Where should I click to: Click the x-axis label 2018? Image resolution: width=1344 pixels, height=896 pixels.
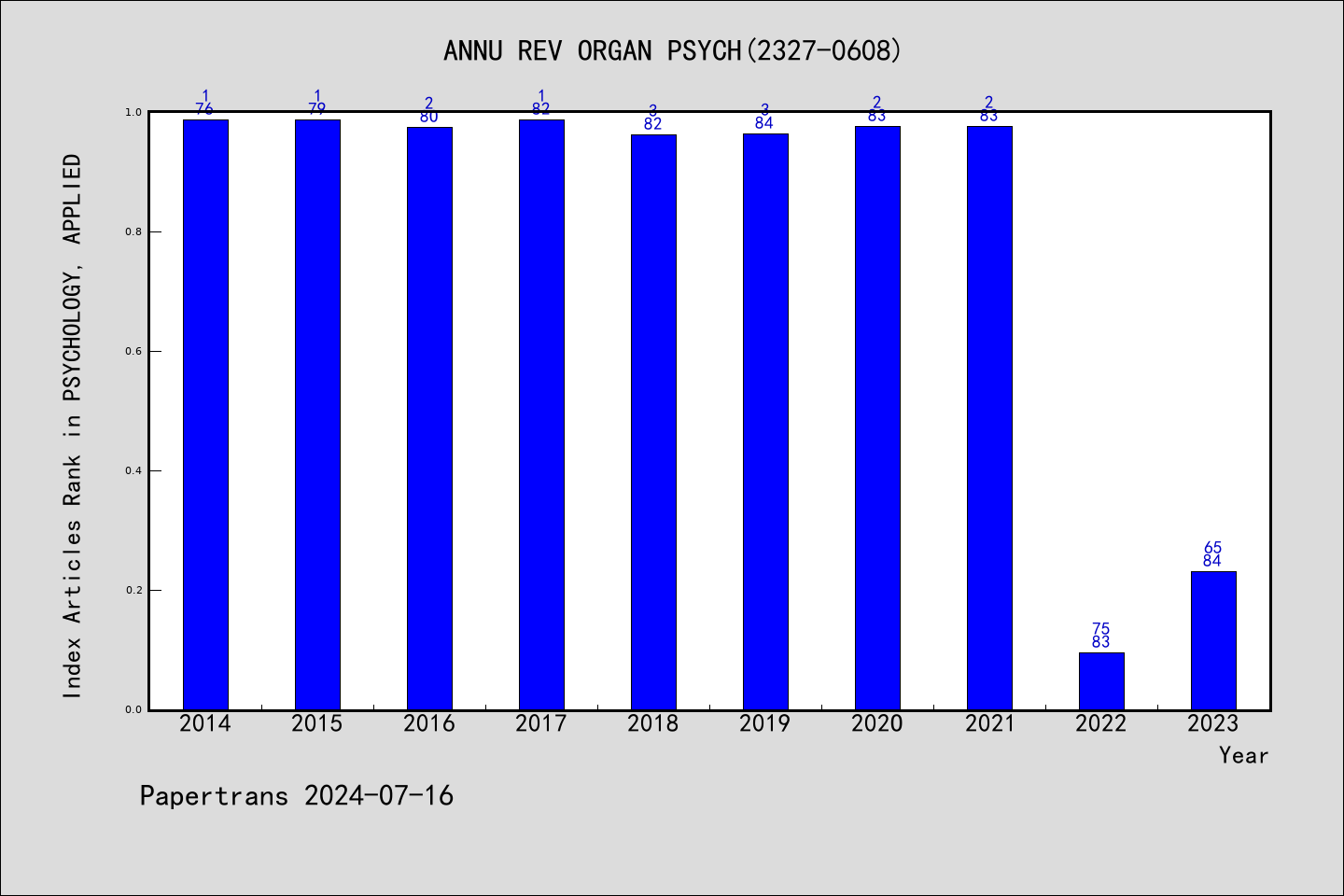pos(653,723)
